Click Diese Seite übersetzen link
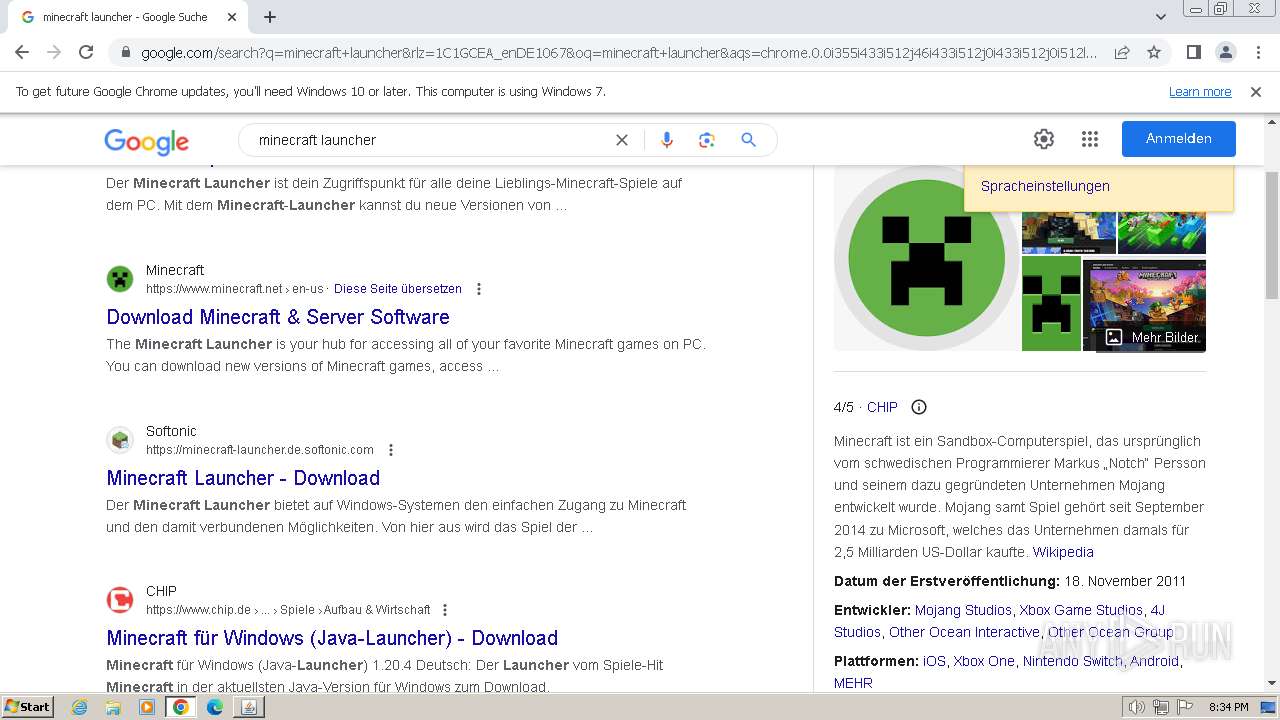This screenshot has width=1280, height=720. coord(398,289)
